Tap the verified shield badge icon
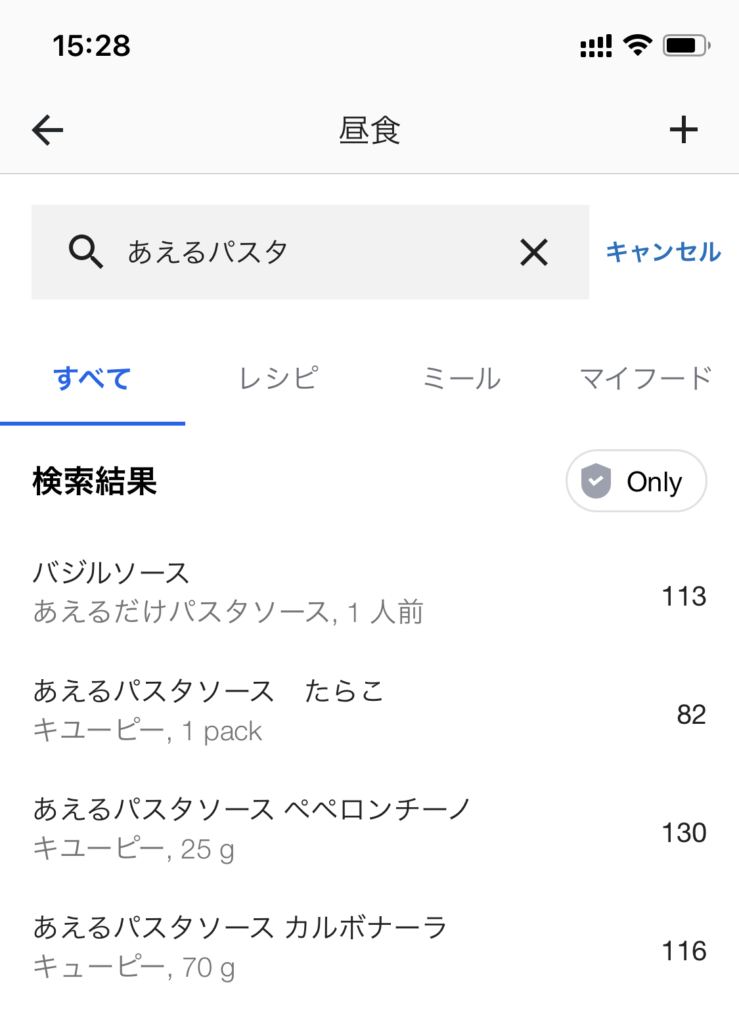The image size is (739, 1024). pyautogui.click(x=596, y=482)
